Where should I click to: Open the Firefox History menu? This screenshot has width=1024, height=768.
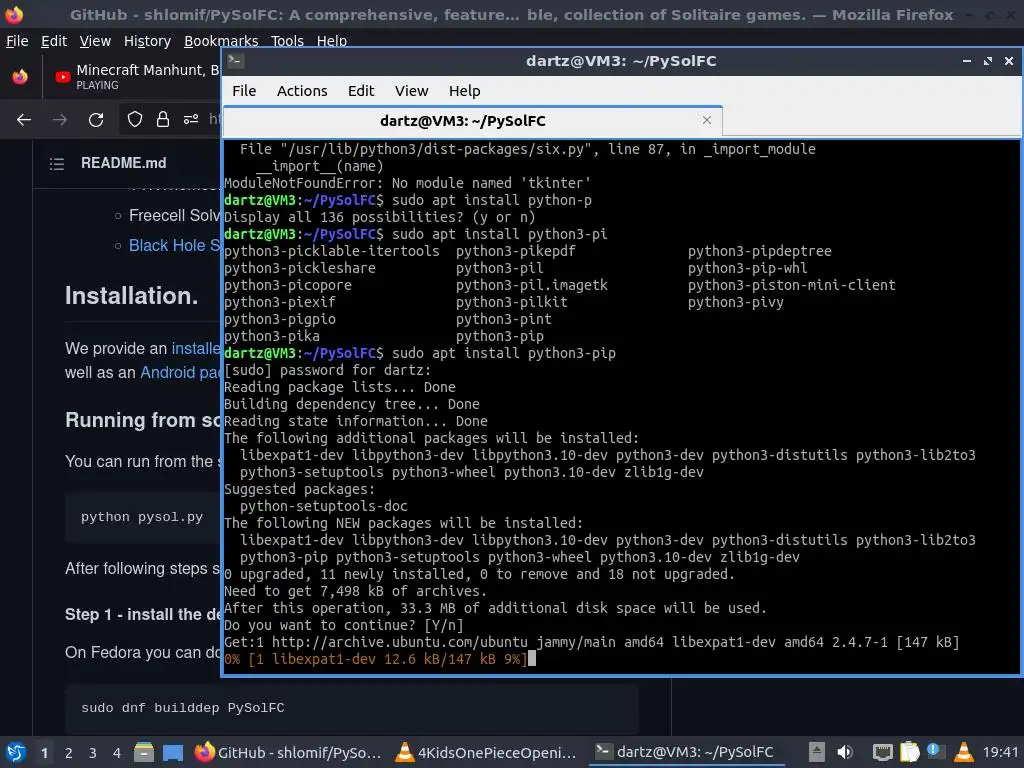point(147,41)
